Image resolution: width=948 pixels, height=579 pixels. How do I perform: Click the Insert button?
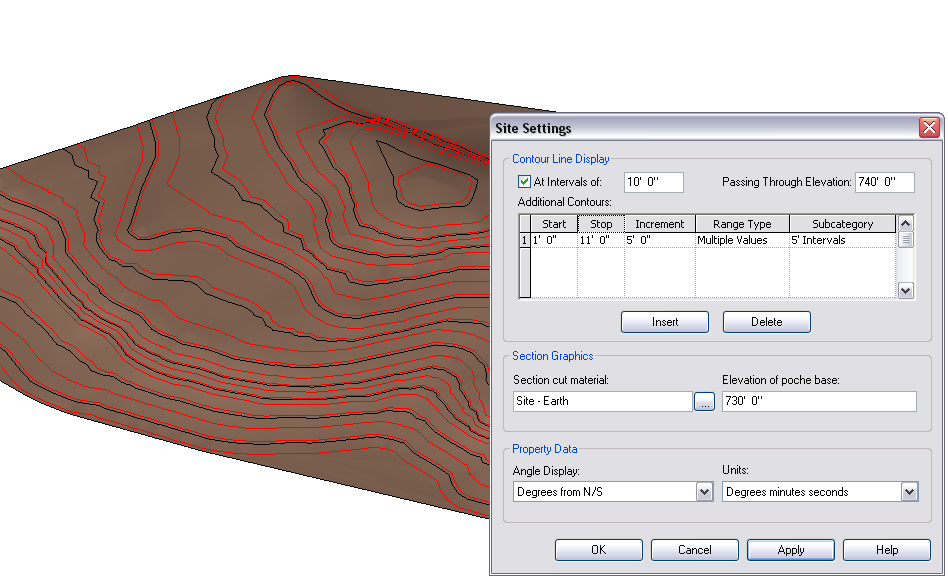click(664, 322)
